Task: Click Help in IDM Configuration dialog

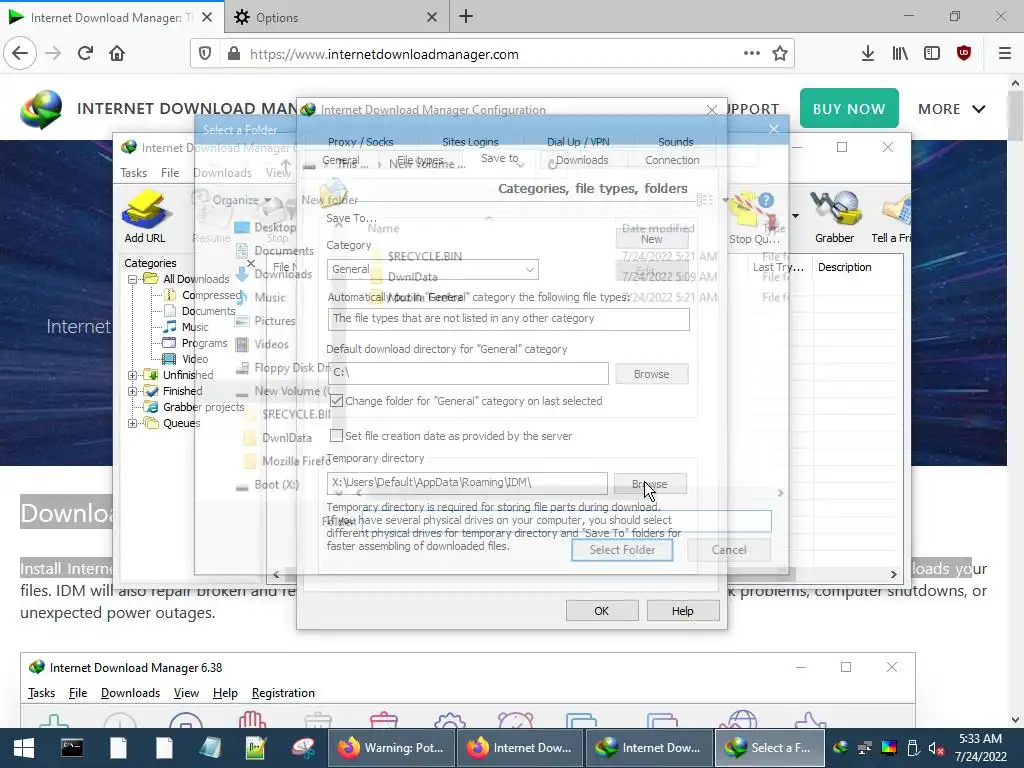Action: tap(682, 611)
